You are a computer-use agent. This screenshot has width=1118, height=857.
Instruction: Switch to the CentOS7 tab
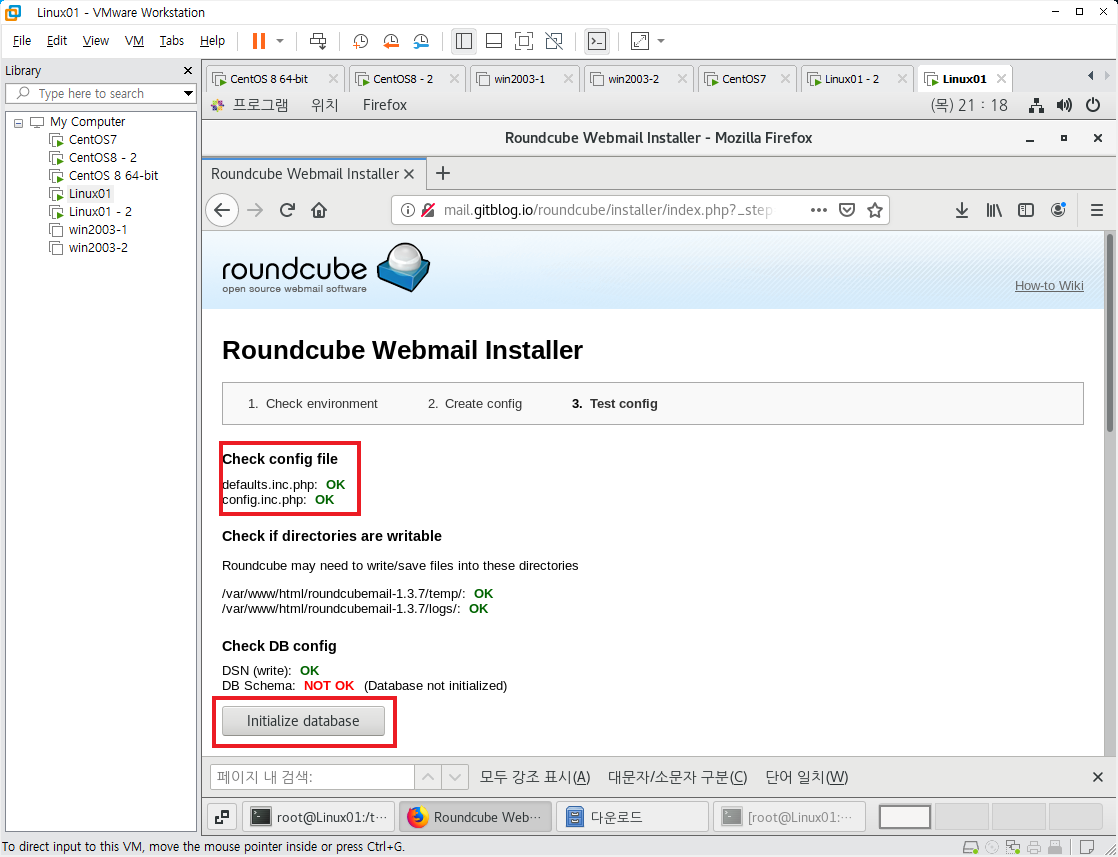tap(744, 79)
